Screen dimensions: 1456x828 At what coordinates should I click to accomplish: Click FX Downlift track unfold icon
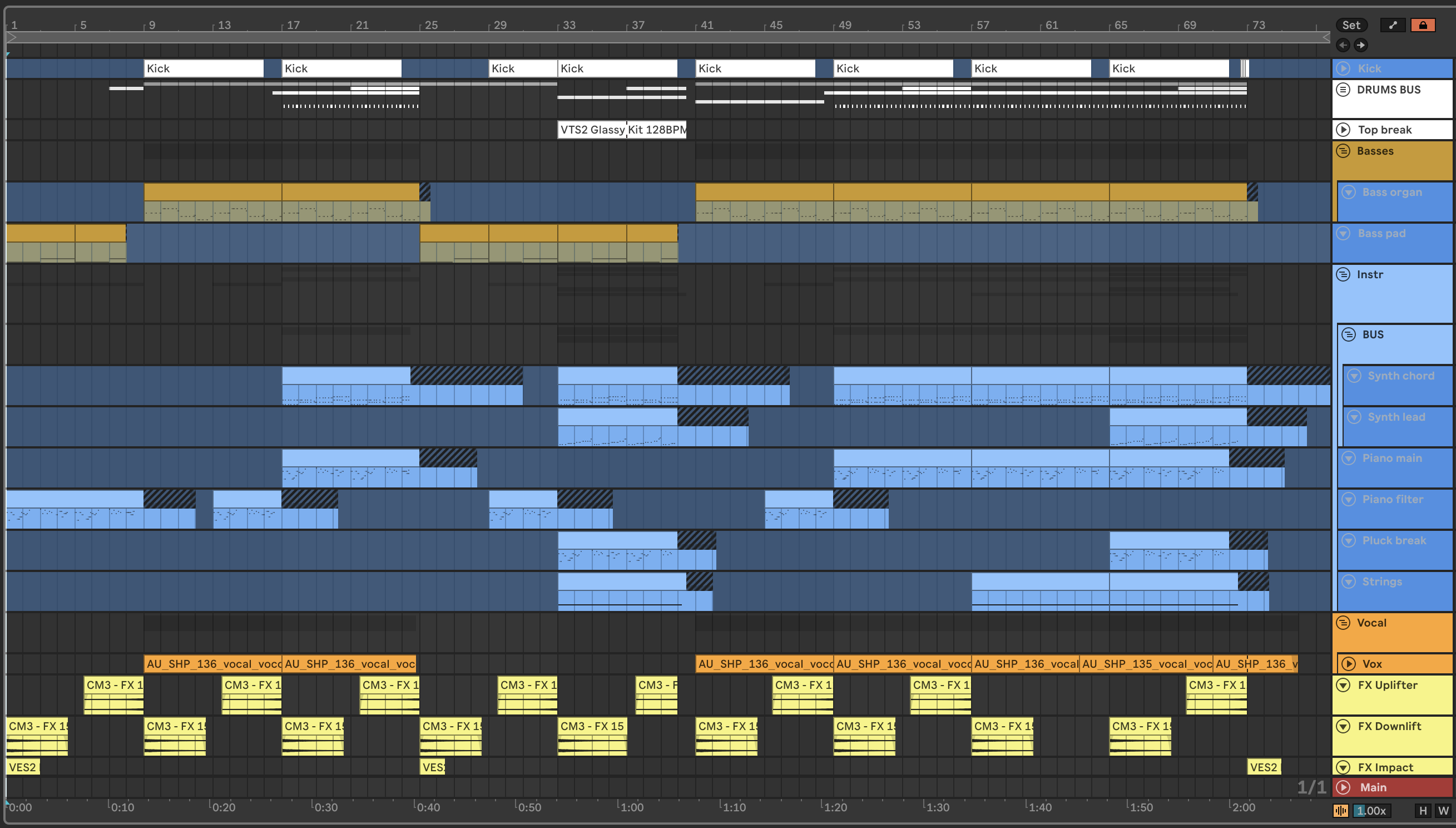pos(1343,726)
